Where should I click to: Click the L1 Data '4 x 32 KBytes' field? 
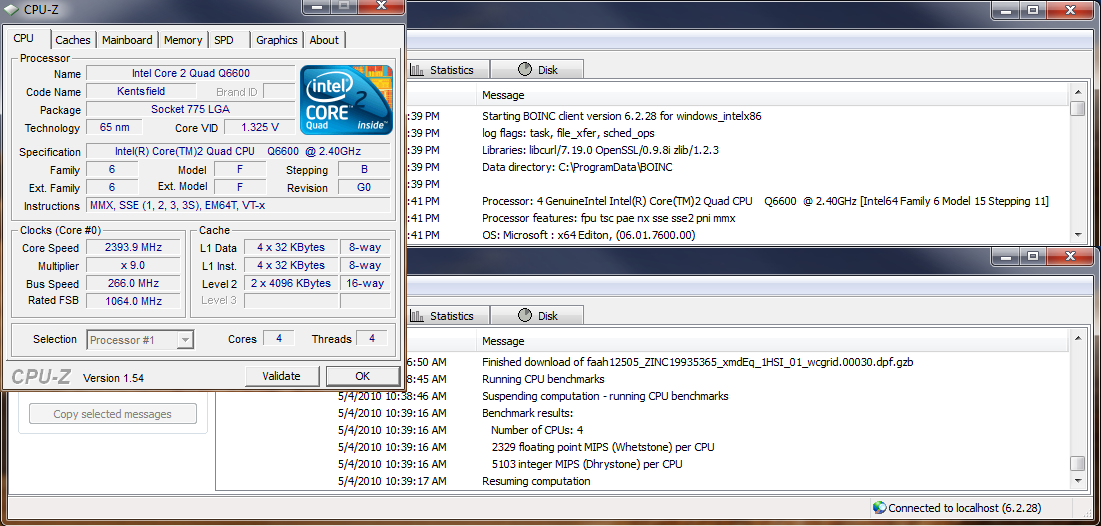[291, 247]
